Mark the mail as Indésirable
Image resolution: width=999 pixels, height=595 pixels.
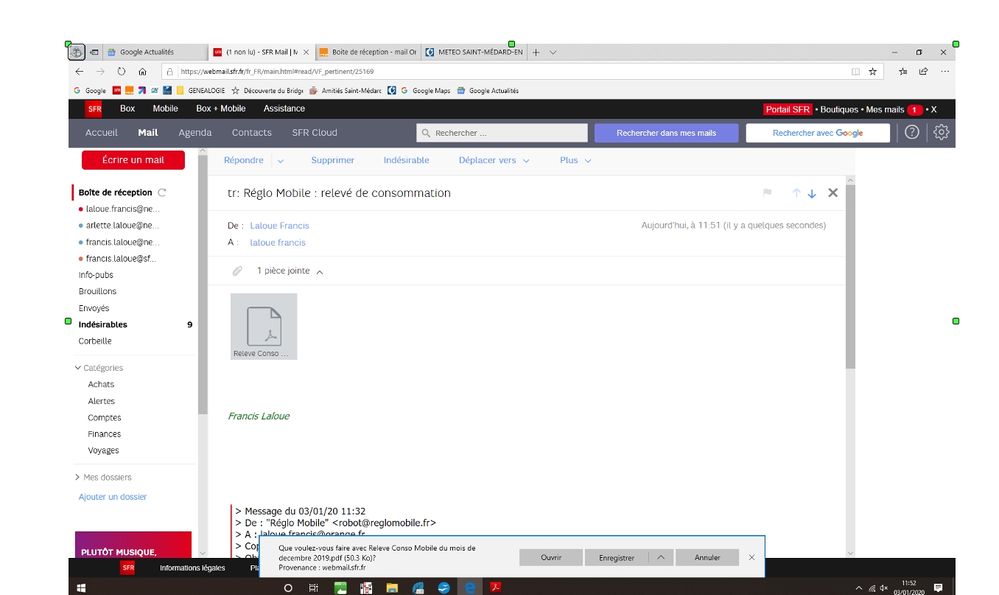(406, 161)
